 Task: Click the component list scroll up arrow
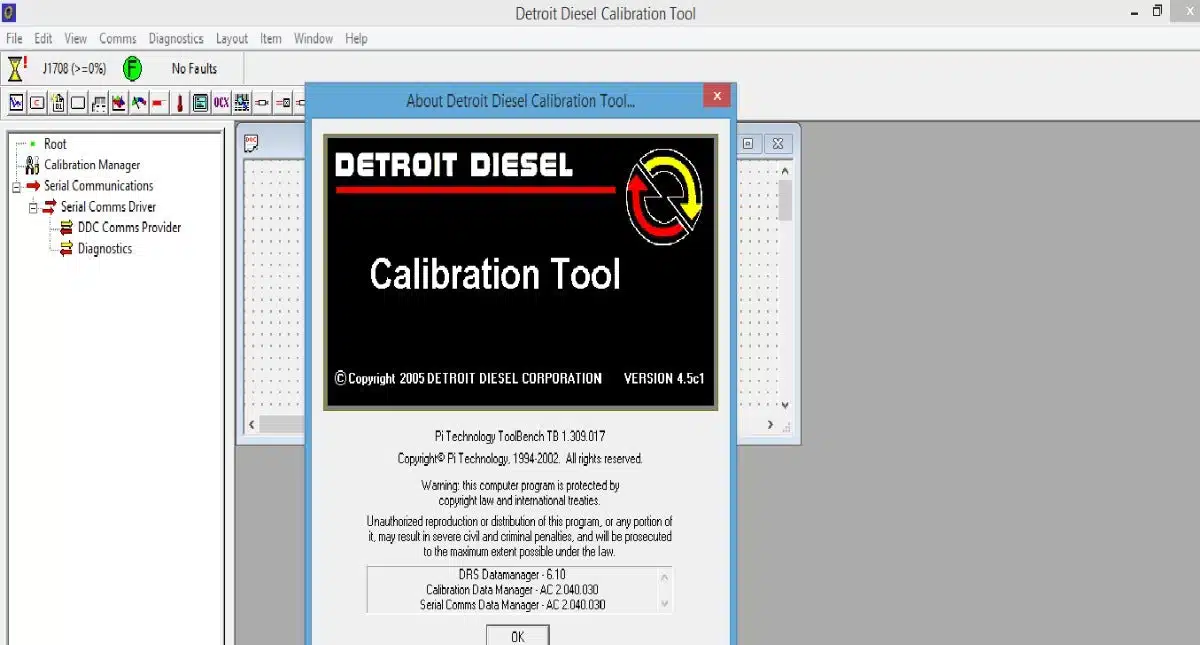coord(664,576)
